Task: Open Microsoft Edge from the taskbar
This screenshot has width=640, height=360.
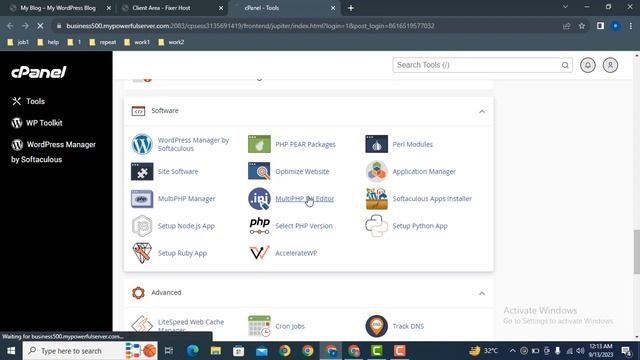Action: [x=193, y=351]
